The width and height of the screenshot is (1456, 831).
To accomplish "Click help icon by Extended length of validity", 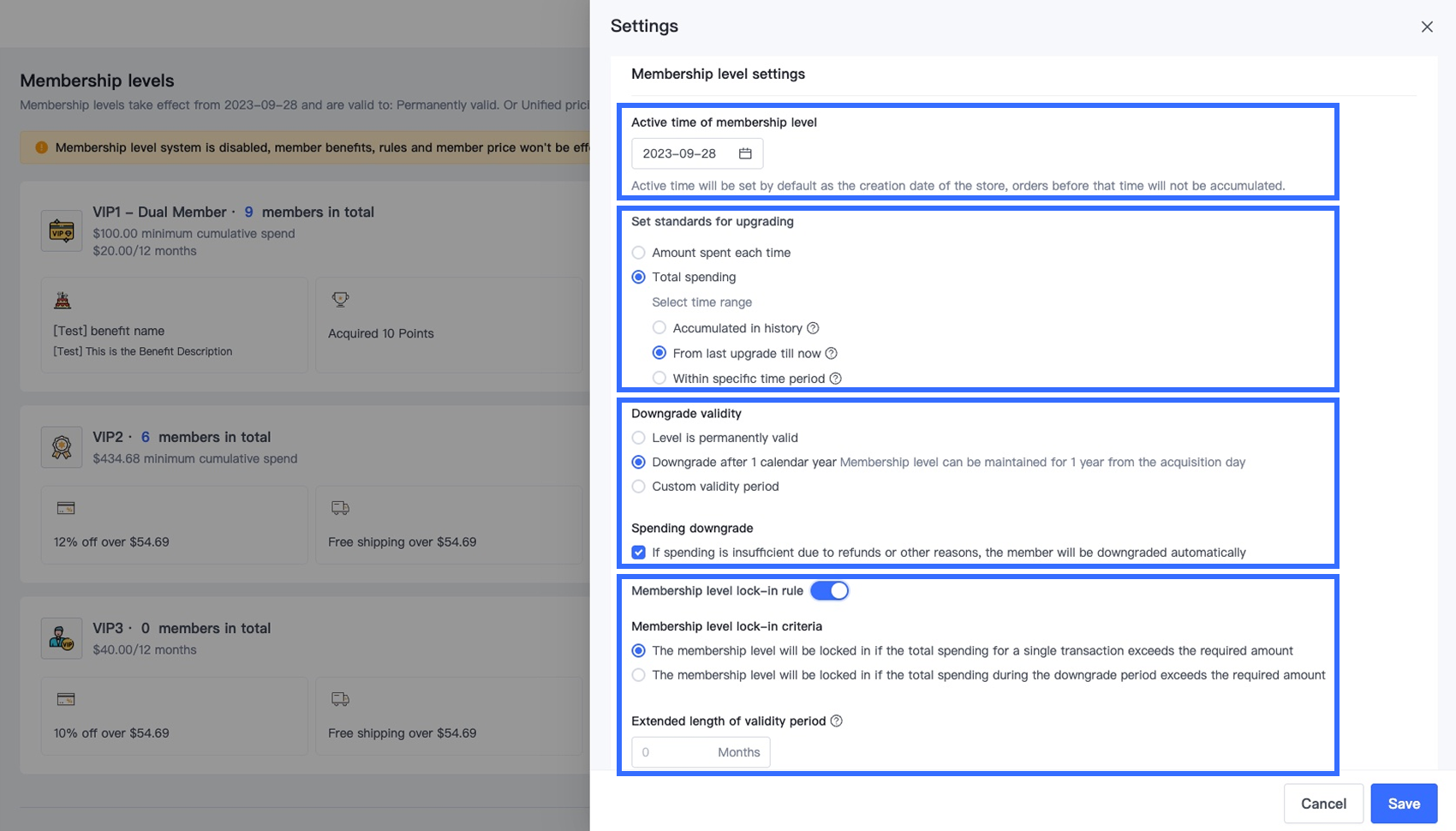I will [837, 721].
